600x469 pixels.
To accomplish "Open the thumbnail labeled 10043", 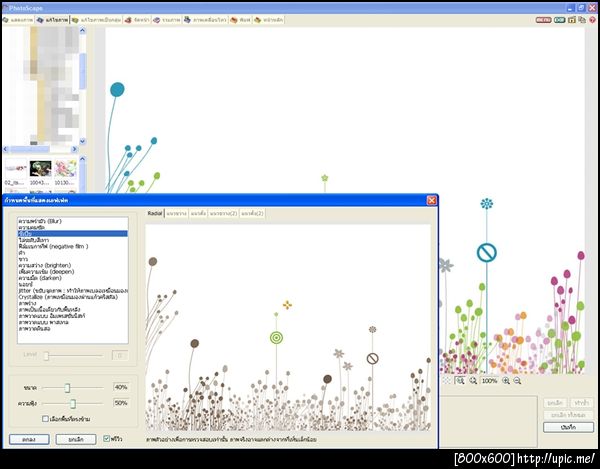I will 40,172.
